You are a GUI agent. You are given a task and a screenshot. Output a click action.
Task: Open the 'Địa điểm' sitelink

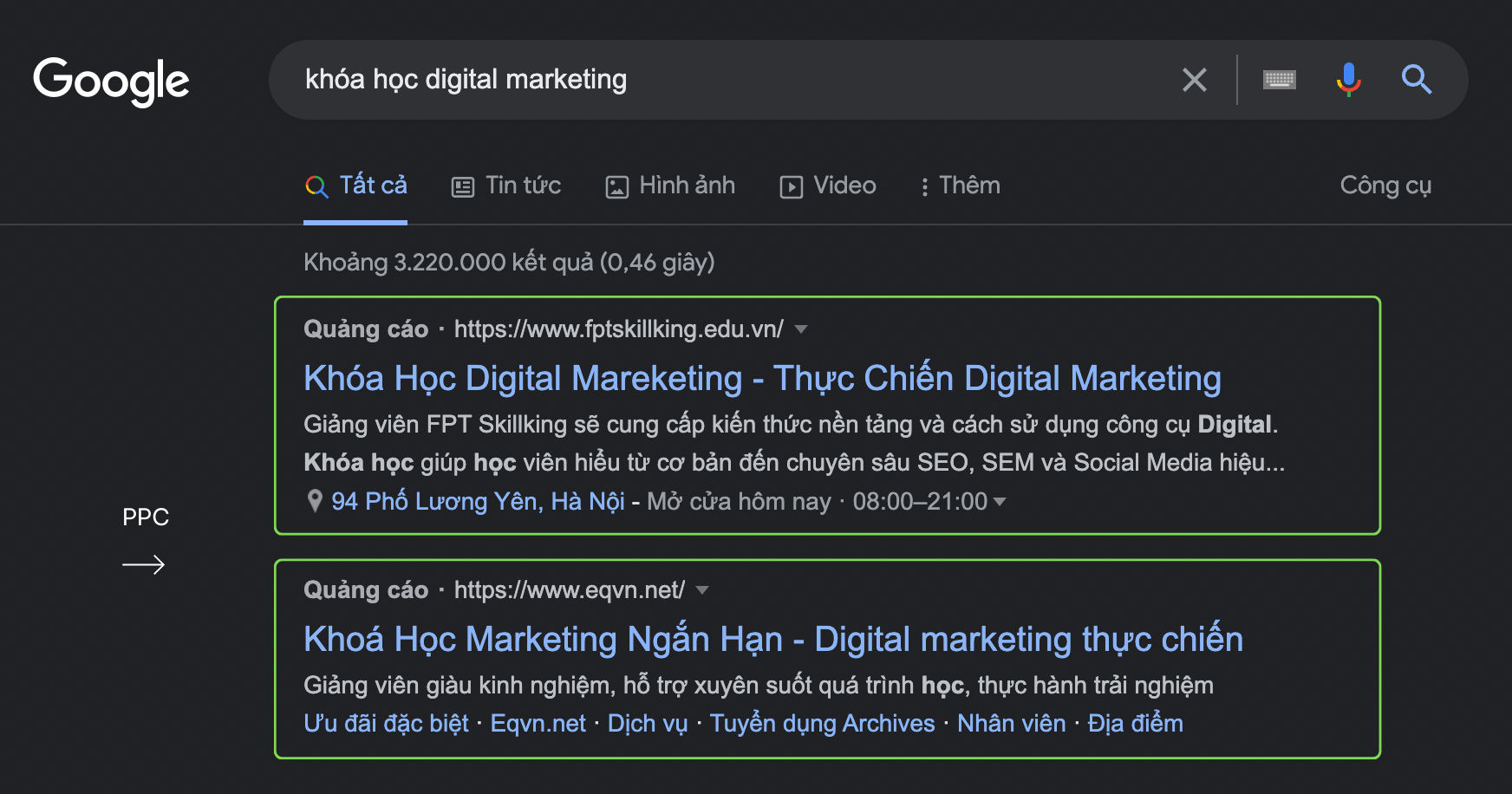pyautogui.click(x=1136, y=724)
